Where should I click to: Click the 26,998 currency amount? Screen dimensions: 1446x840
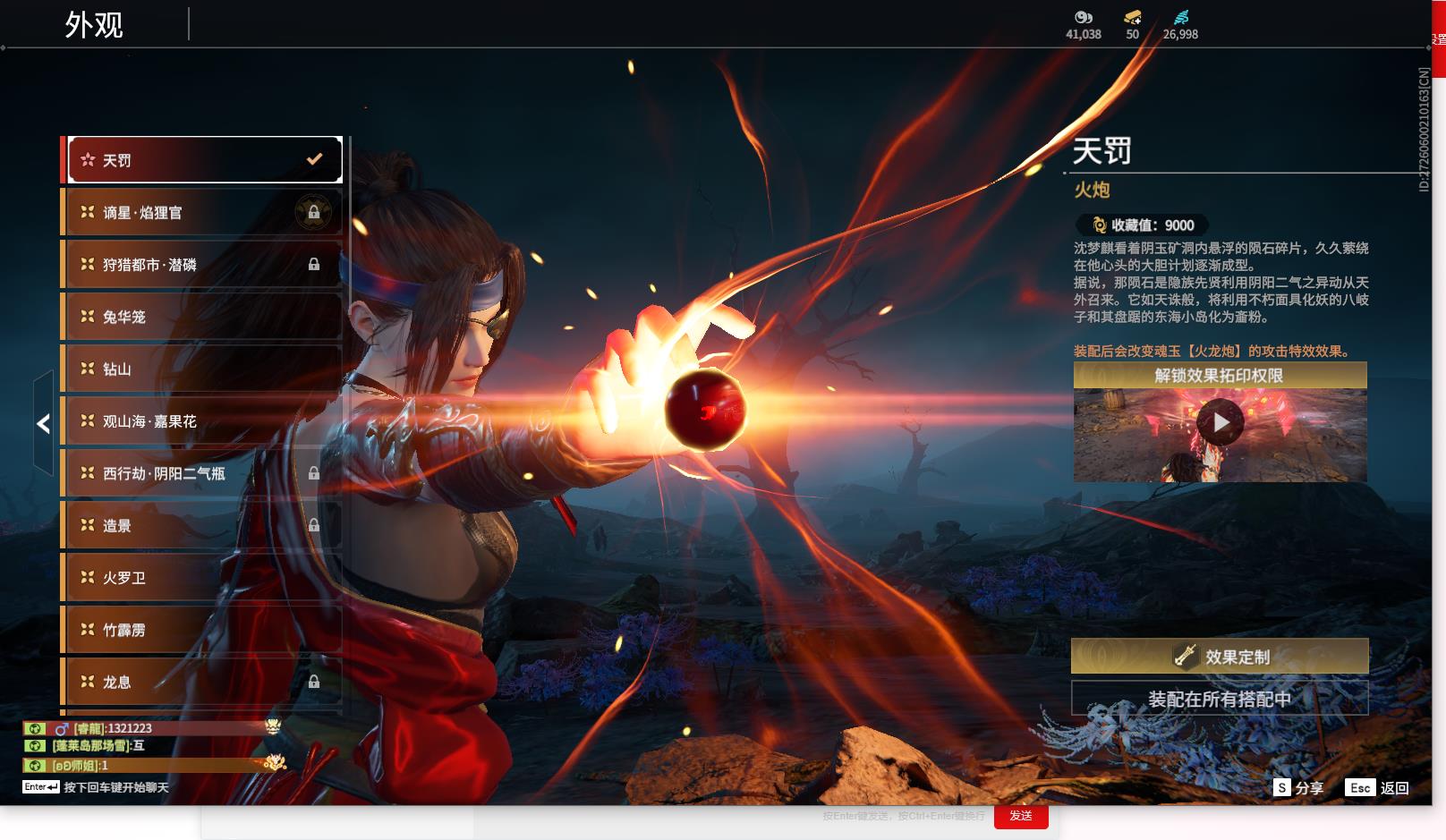[x=1180, y=34]
